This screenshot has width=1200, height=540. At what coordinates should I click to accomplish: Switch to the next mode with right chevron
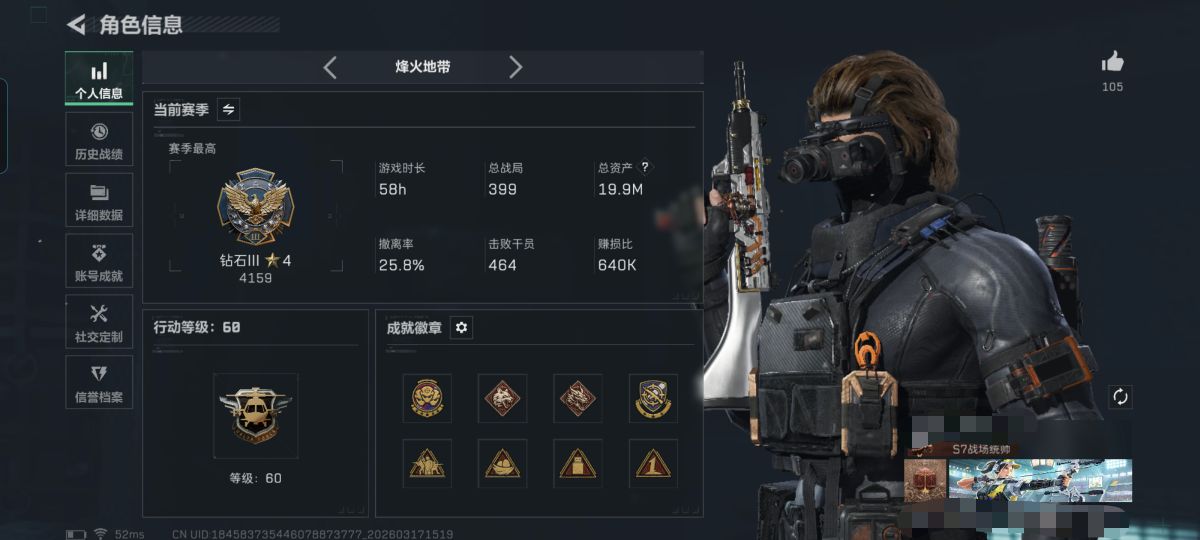[515, 68]
